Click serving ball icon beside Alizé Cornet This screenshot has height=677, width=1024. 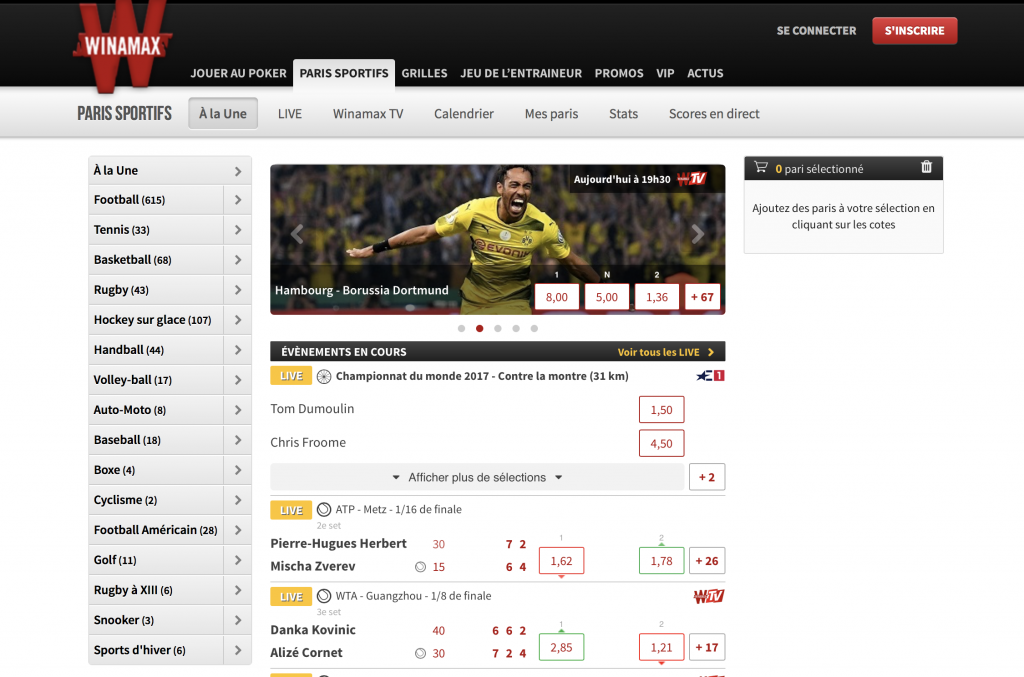421,653
